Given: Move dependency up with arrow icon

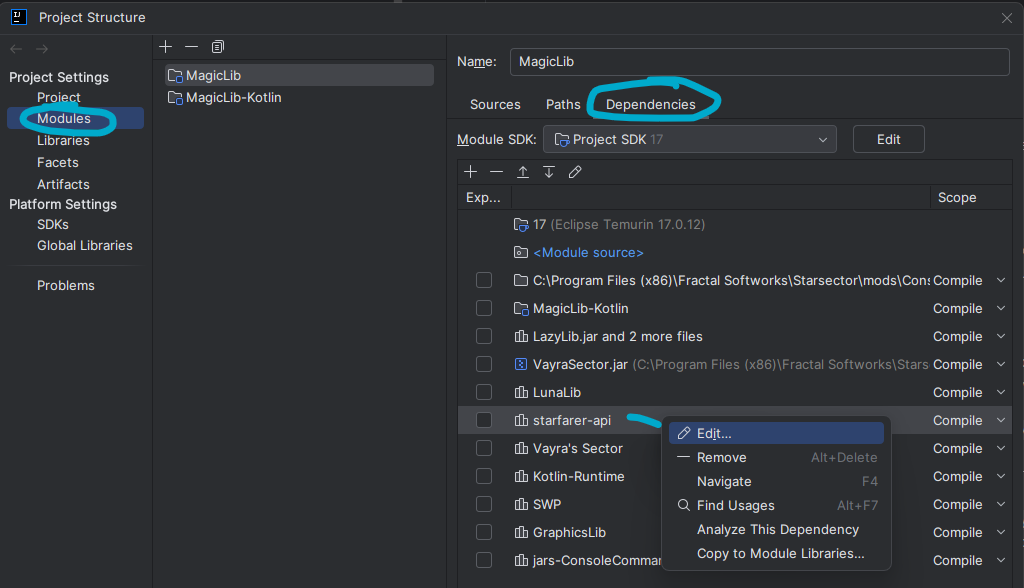Looking at the screenshot, I should coord(522,172).
